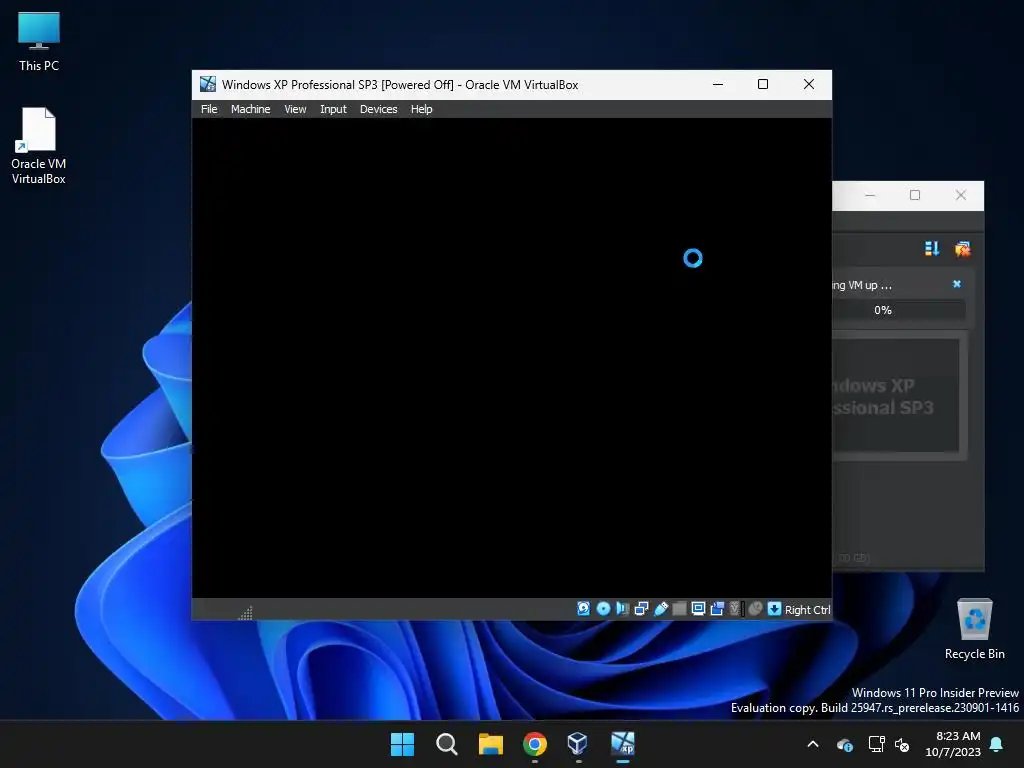Image resolution: width=1024 pixels, height=768 pixels.
Task: Click the Right Ctrl host key label
Action: 807,609
